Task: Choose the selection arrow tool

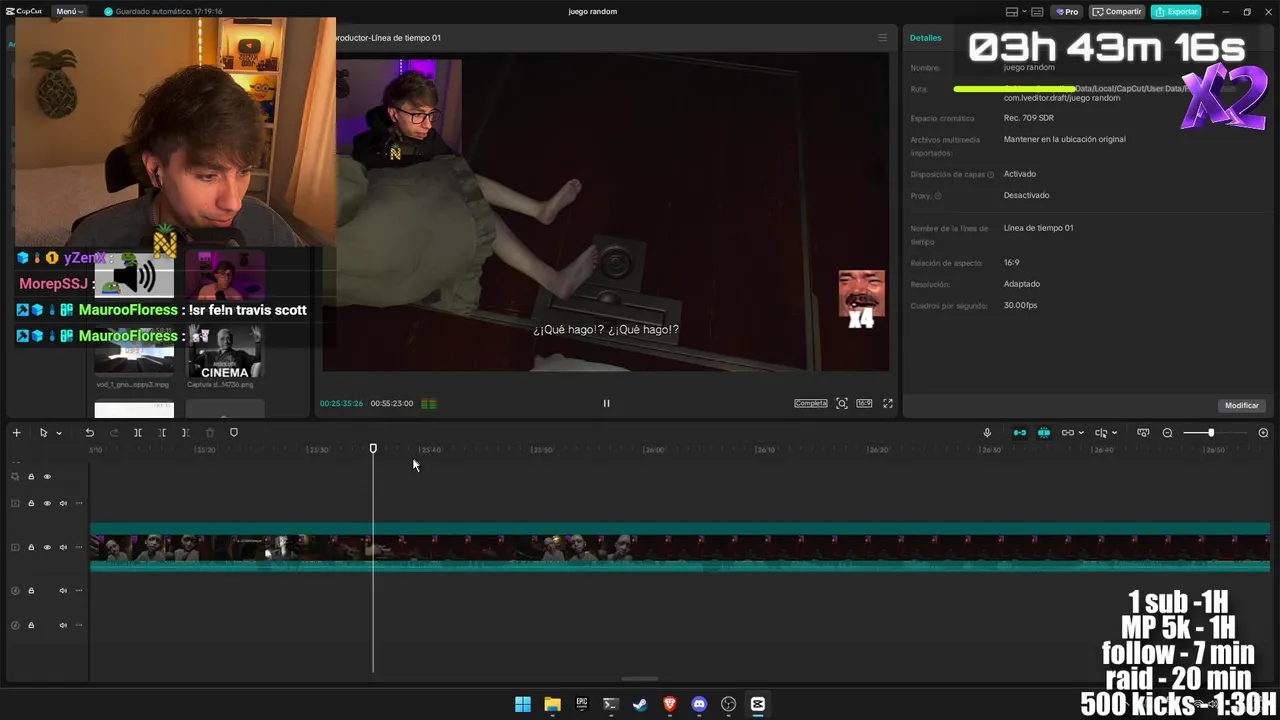Action: pos(43,433)
